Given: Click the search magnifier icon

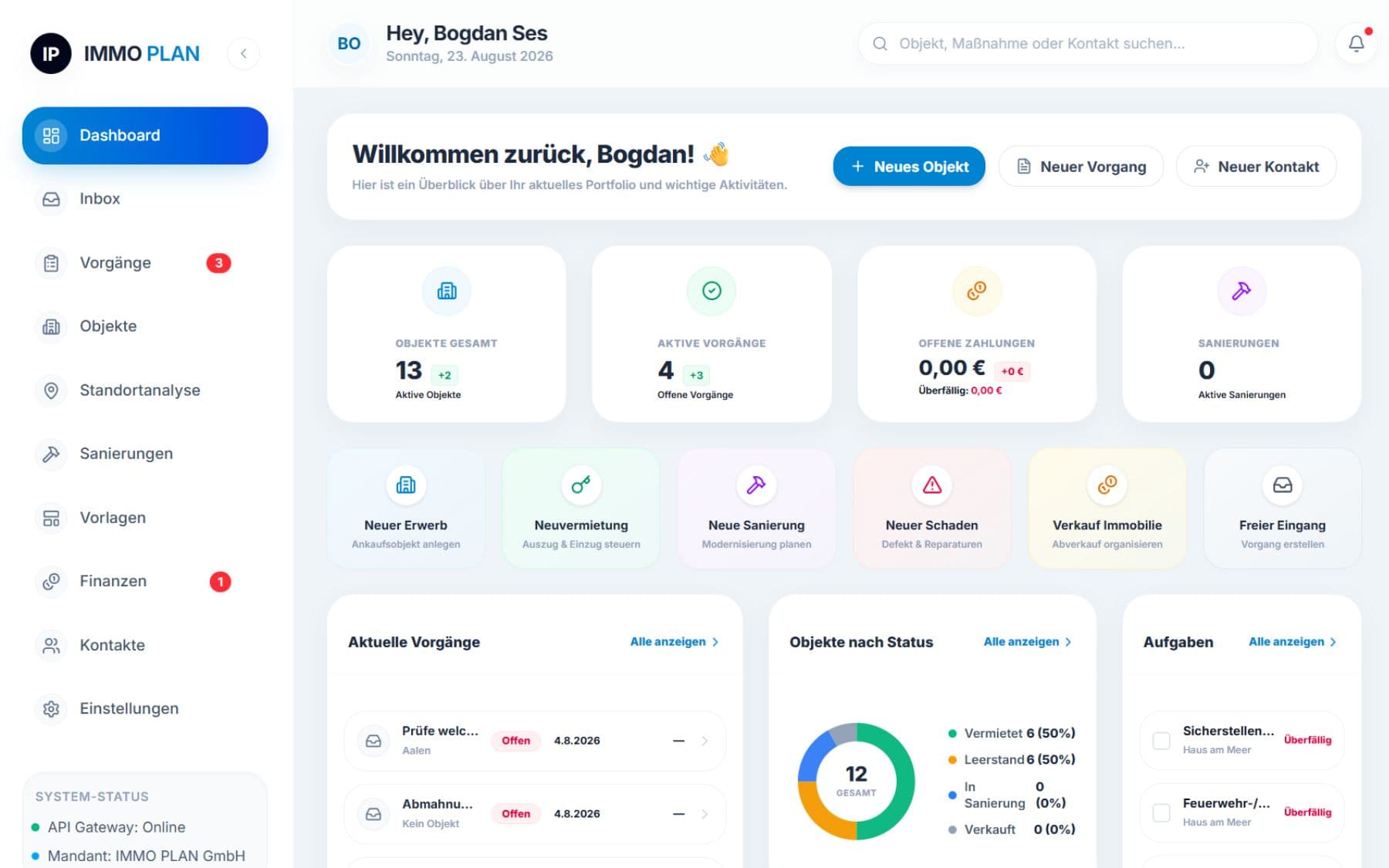Looking at the screenshot, I should [880, 44].
